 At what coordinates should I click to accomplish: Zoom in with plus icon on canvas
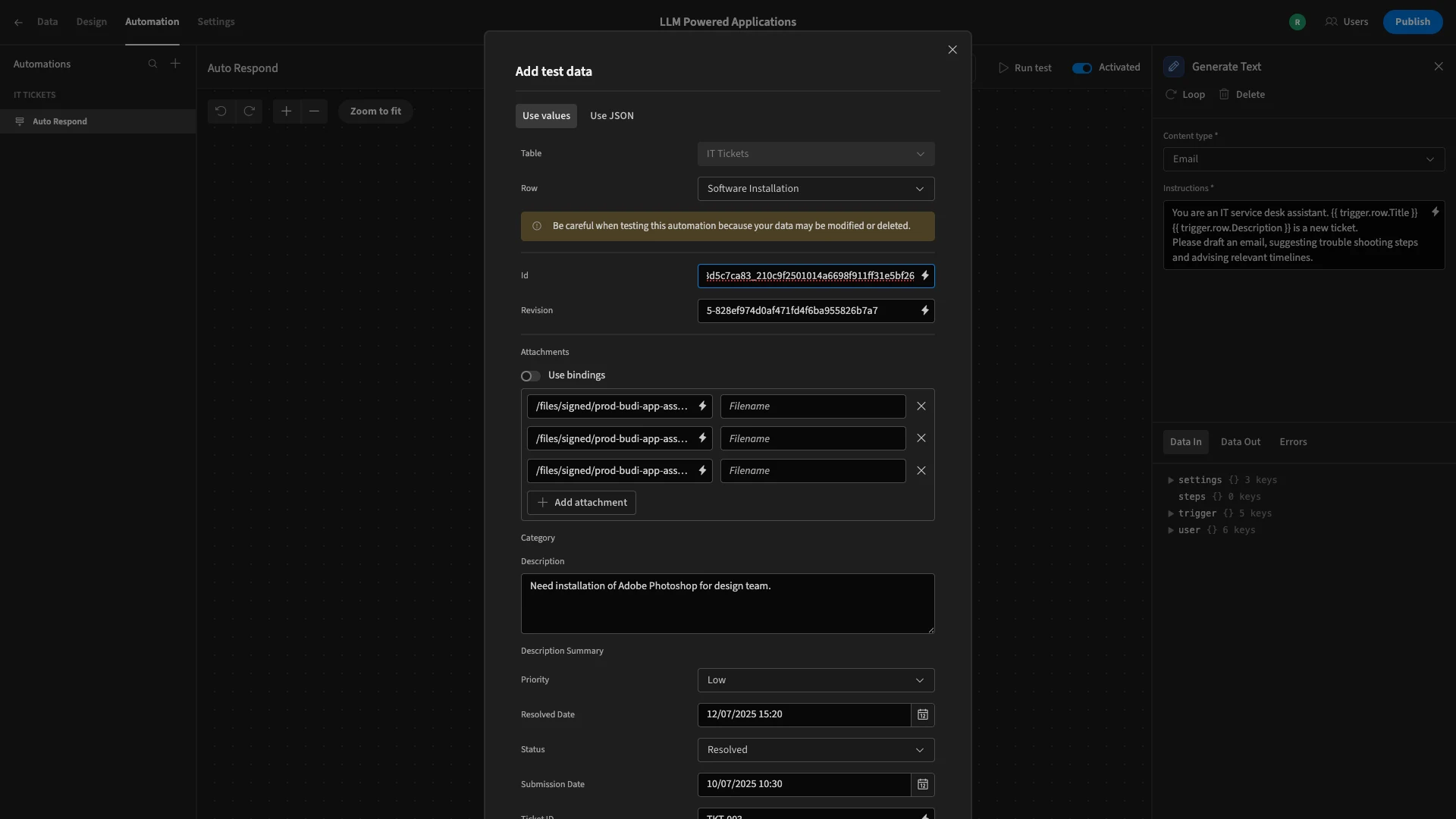click(x=286, y=111)
